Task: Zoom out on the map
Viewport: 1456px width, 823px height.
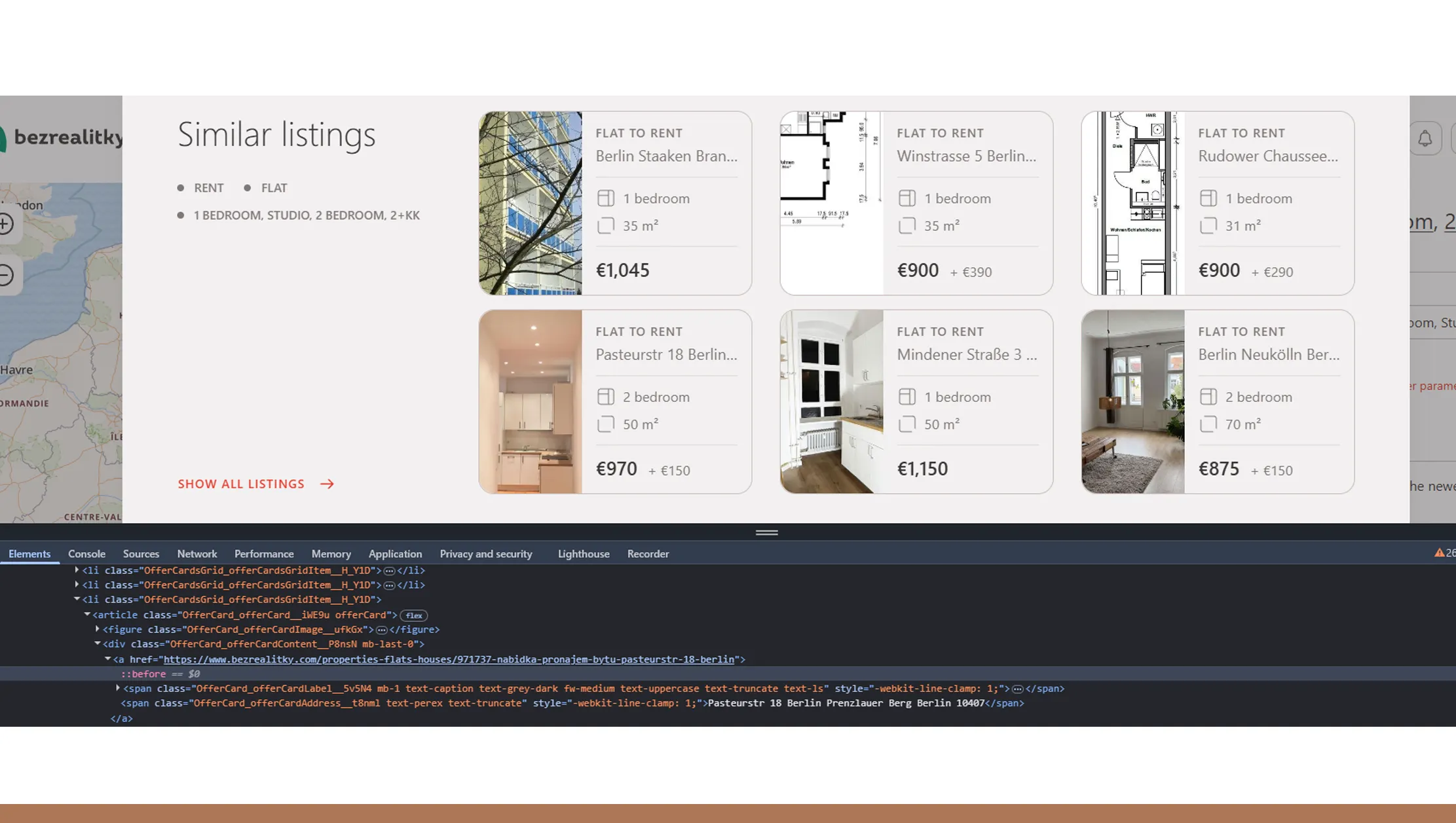Action: coord(5,275)
